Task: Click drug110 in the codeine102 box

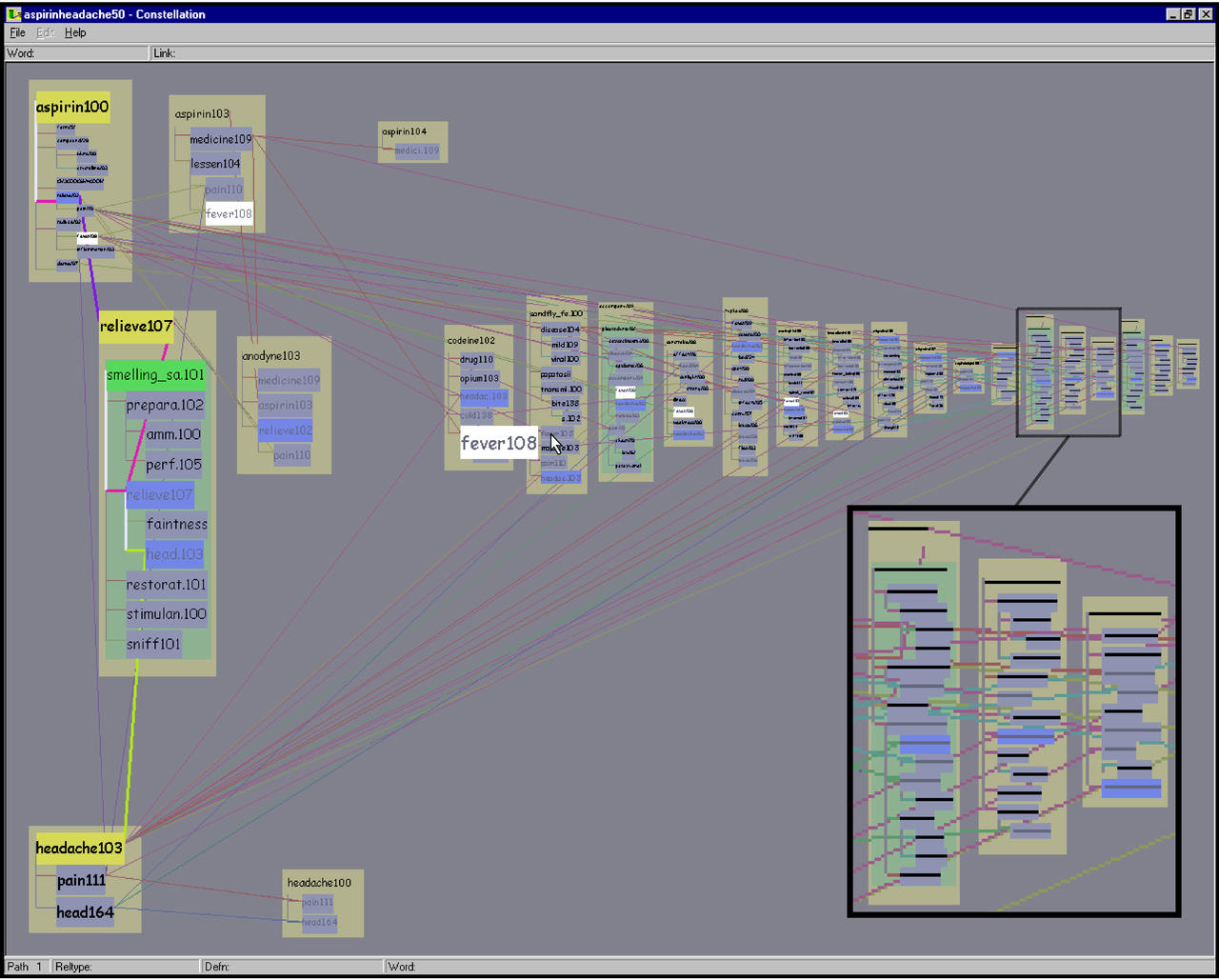Action: [476, 360]
